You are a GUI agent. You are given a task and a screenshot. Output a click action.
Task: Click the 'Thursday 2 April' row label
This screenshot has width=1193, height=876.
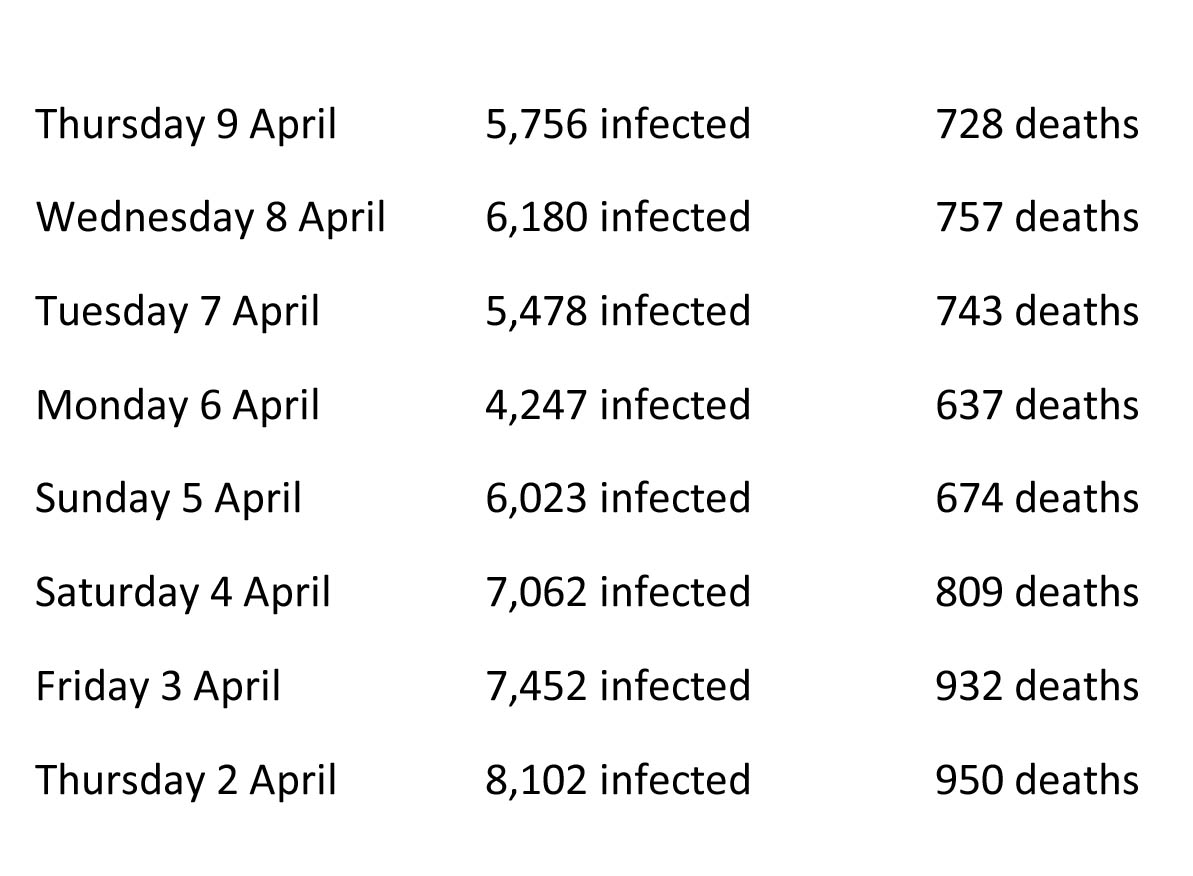[x=186, y=781]
